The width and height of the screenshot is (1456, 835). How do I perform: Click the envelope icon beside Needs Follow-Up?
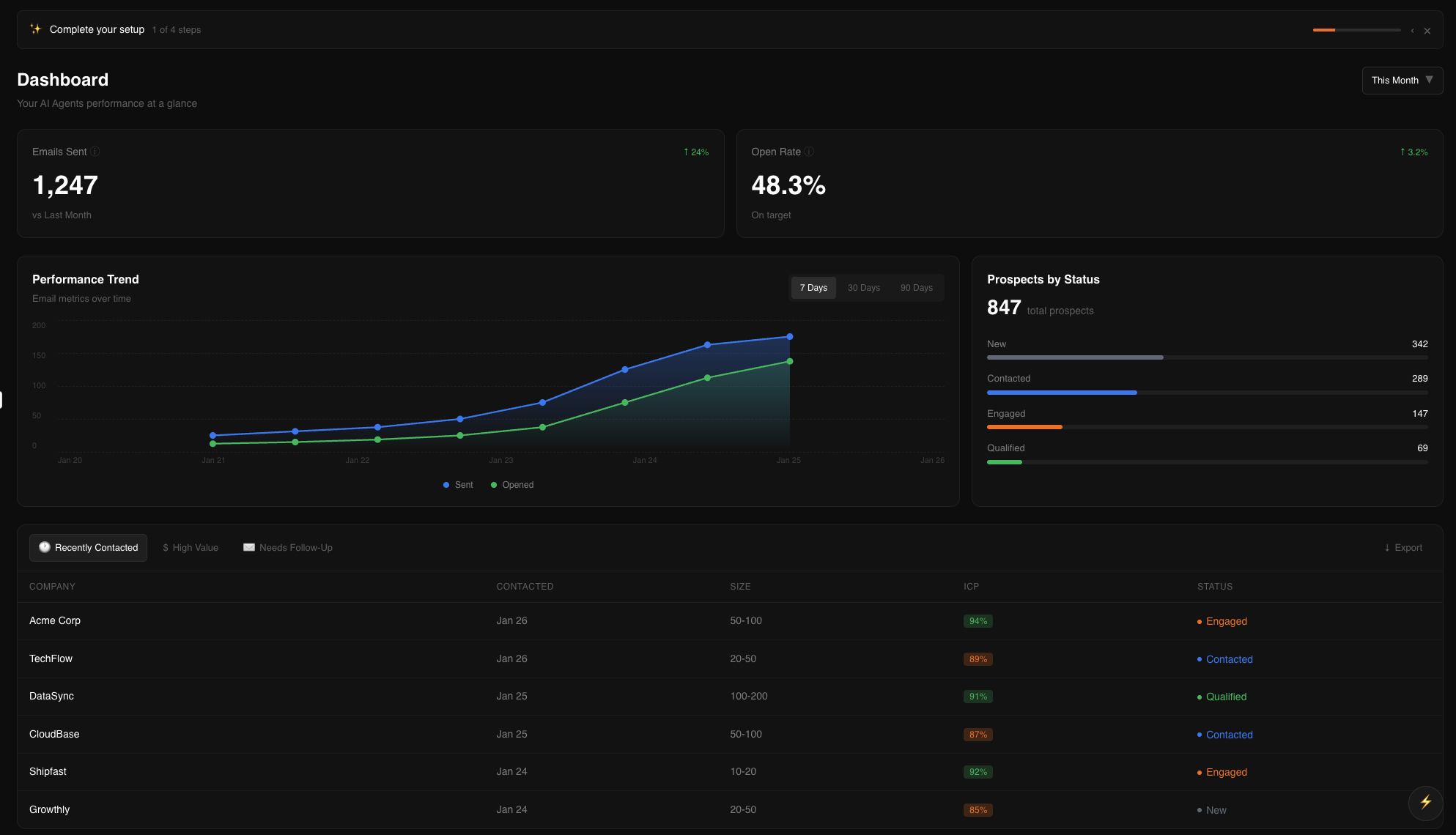coord(248,547)
